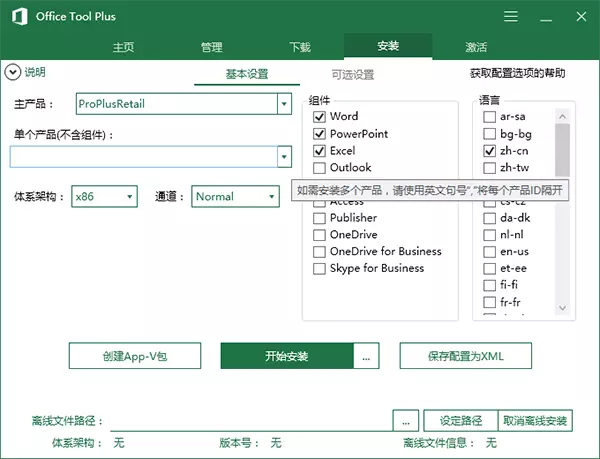Switch to the 可选设置 sub-tab
The image size is (600, 459).
click(352, 74)
